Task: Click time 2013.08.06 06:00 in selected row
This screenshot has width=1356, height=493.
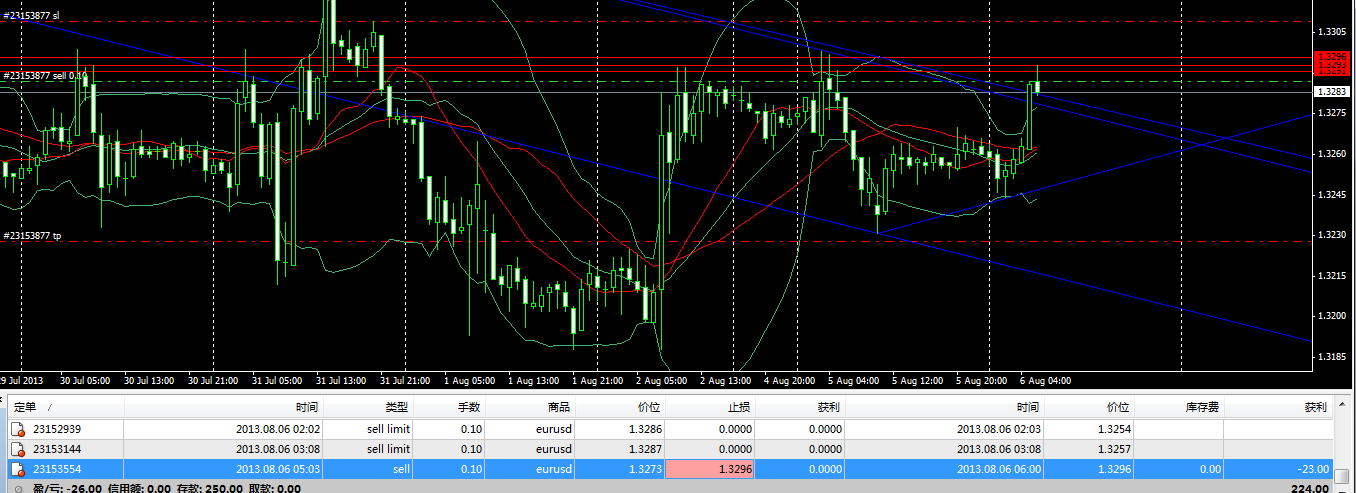Action: (998, 469)
